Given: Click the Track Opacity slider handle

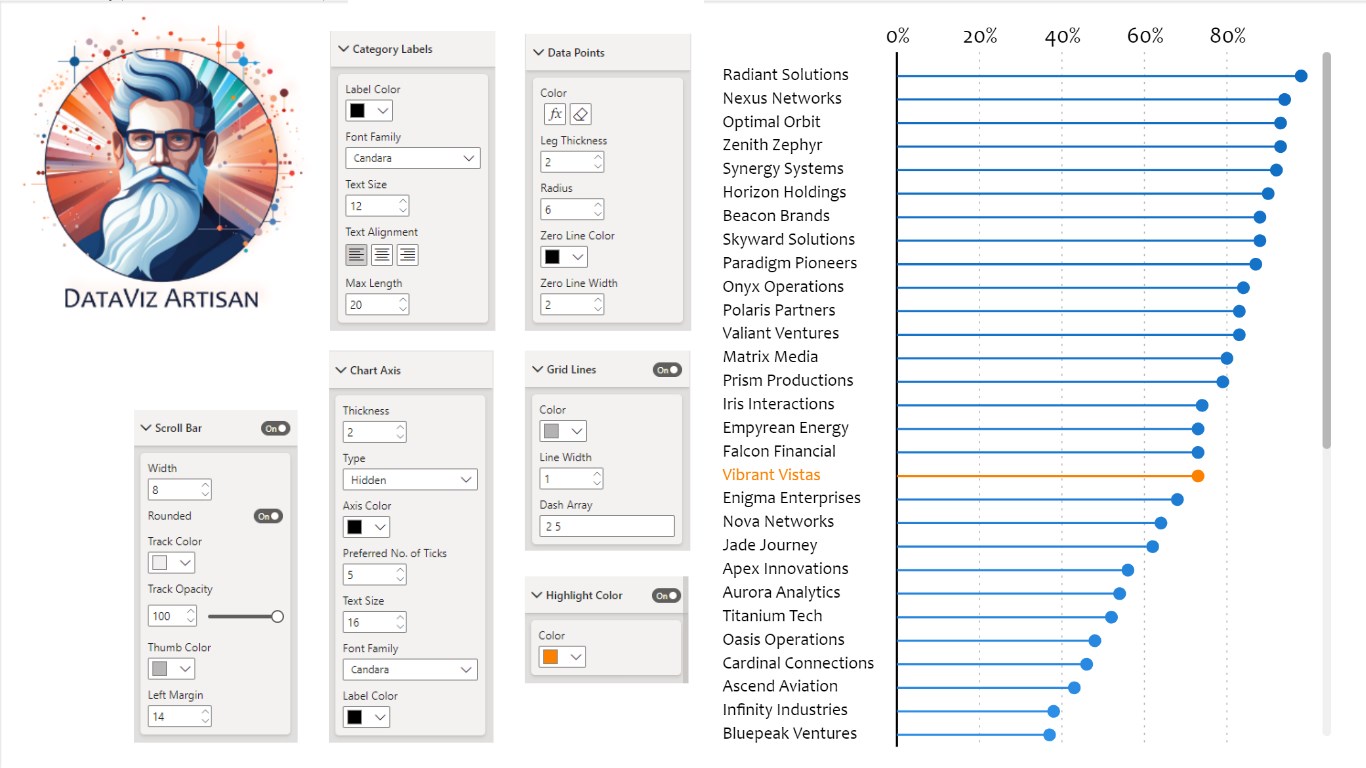Looking at the screenshot, I should pos(277,617).
